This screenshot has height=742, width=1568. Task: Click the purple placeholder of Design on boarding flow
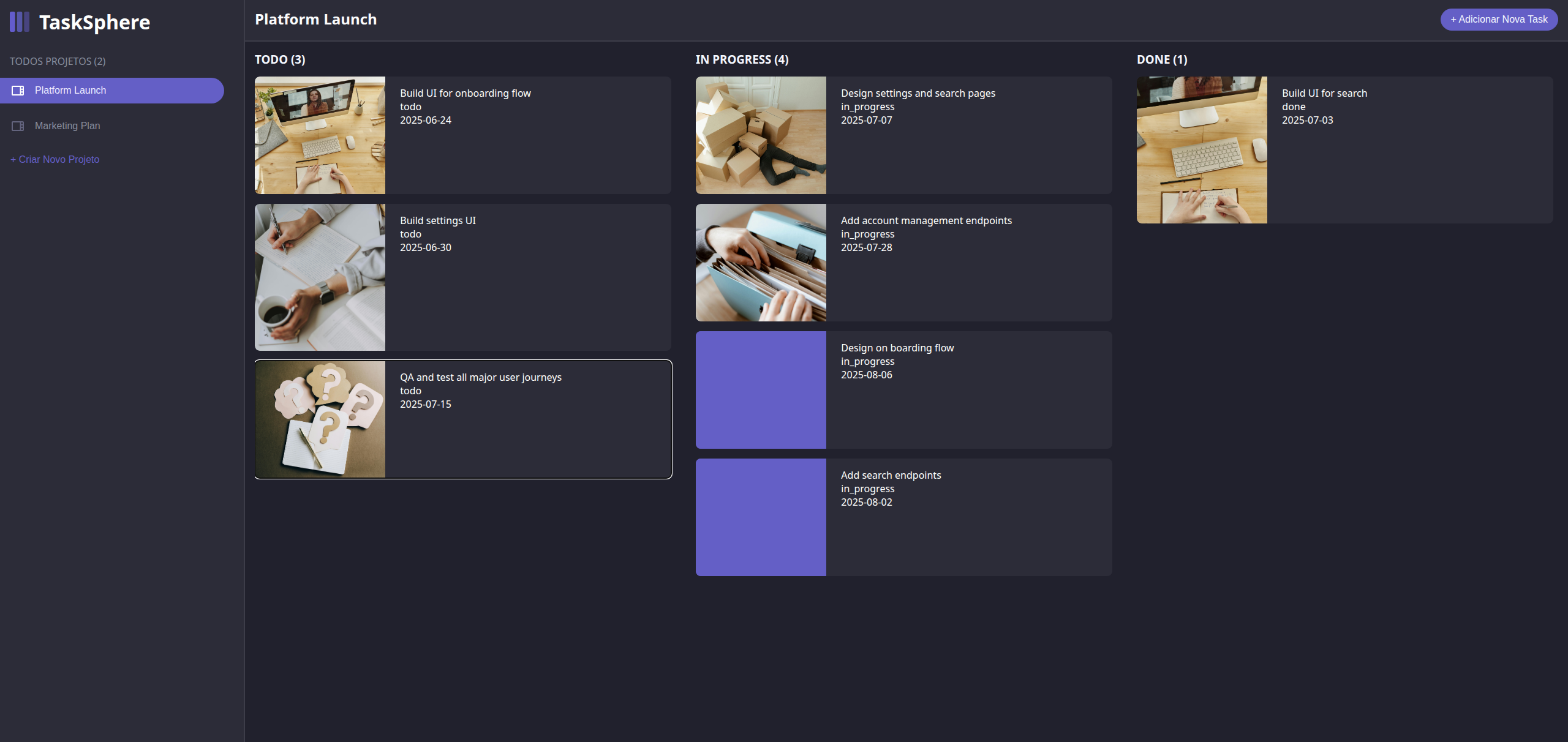(x=761, y=390)
